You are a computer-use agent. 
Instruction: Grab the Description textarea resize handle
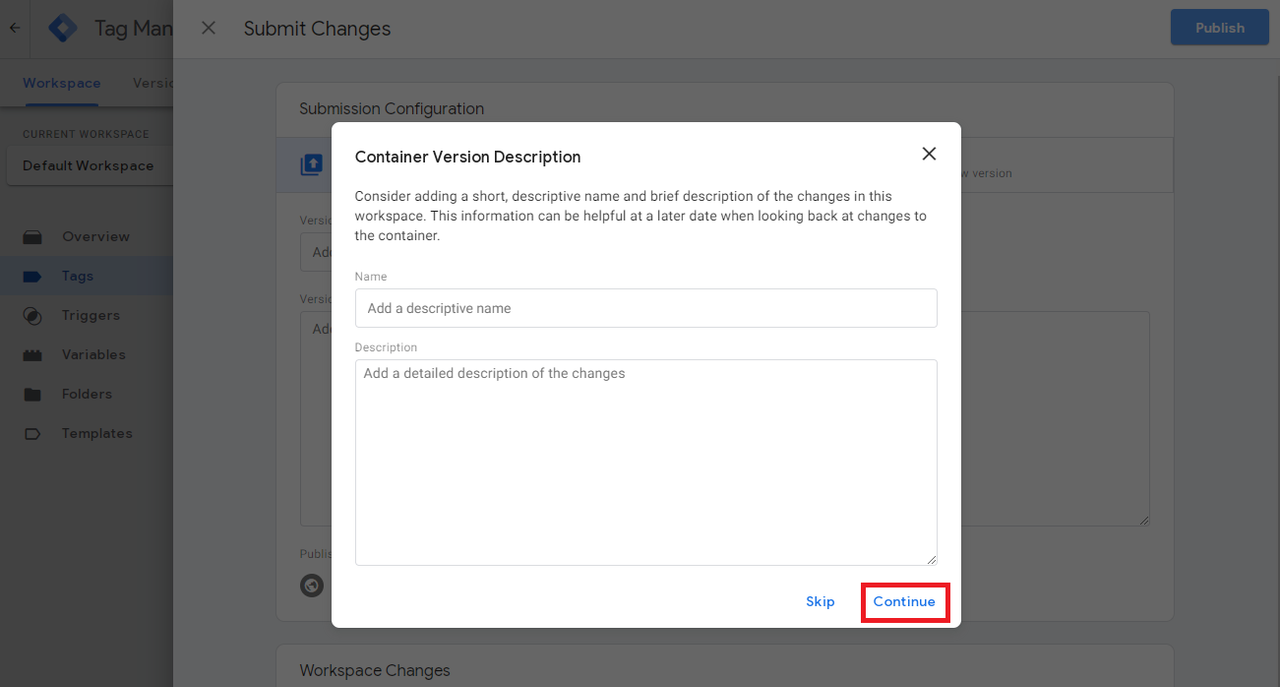[931, 559]
